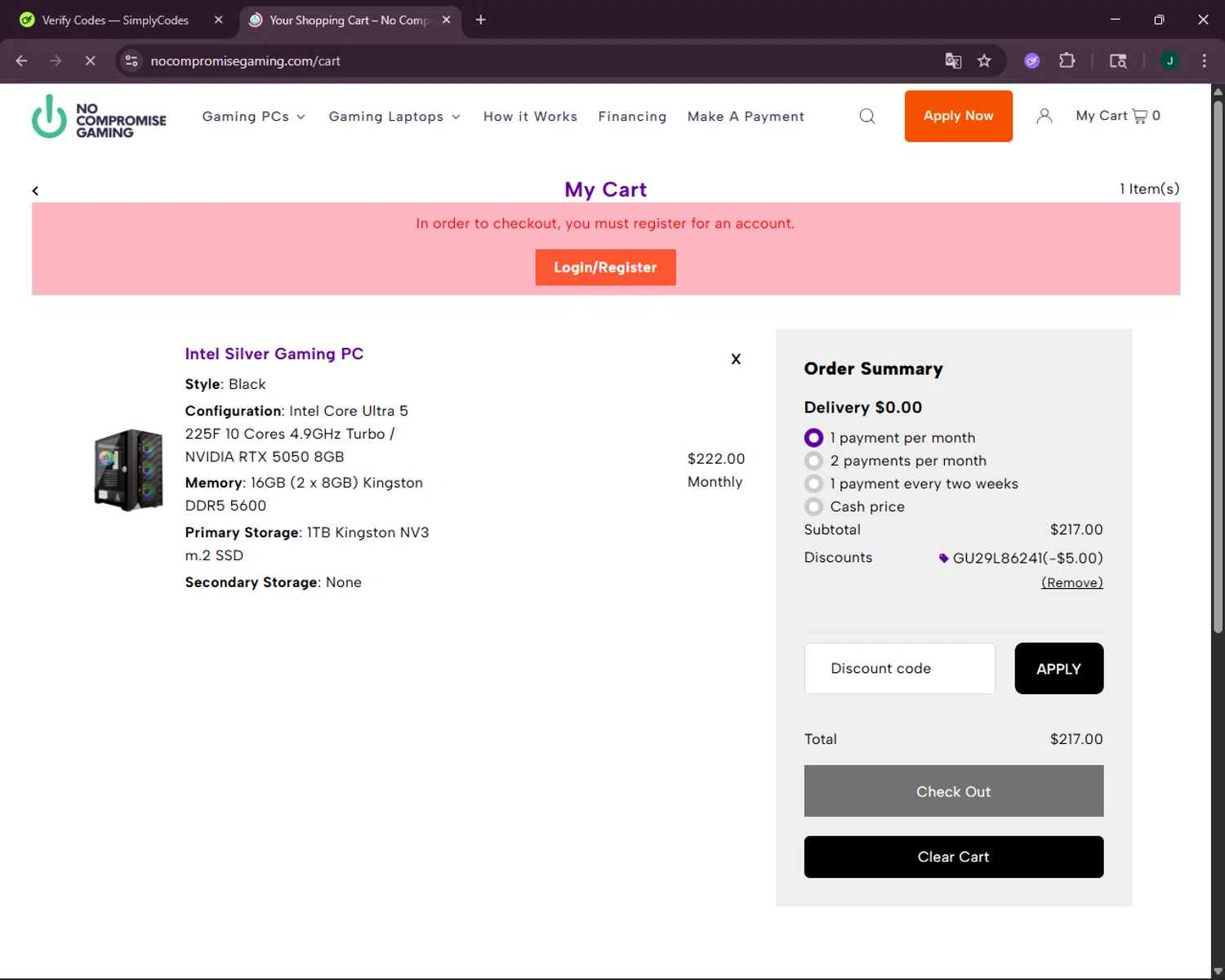
Task: Open a new browser tab
Action: click(481, 20)
